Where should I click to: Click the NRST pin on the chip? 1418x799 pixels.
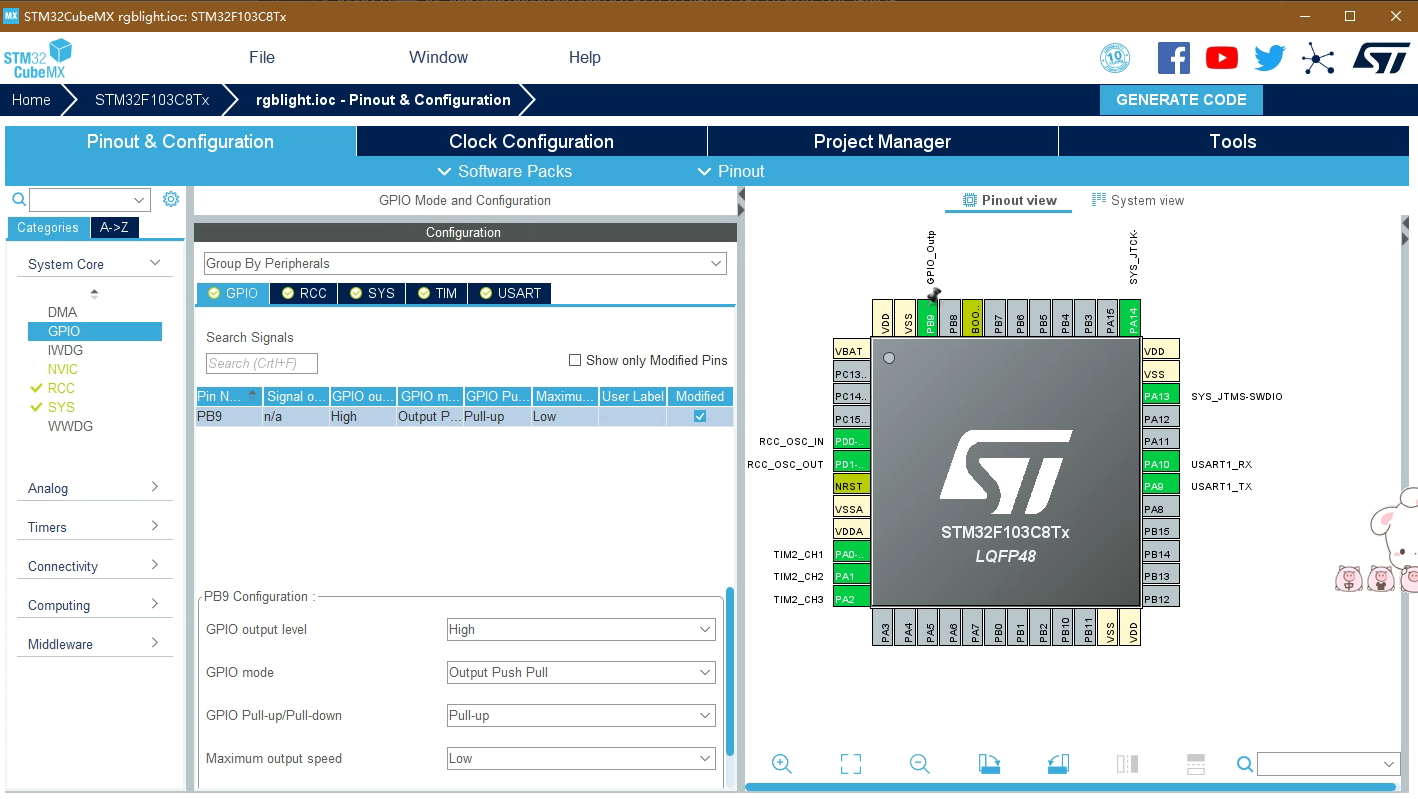(852, 486)
